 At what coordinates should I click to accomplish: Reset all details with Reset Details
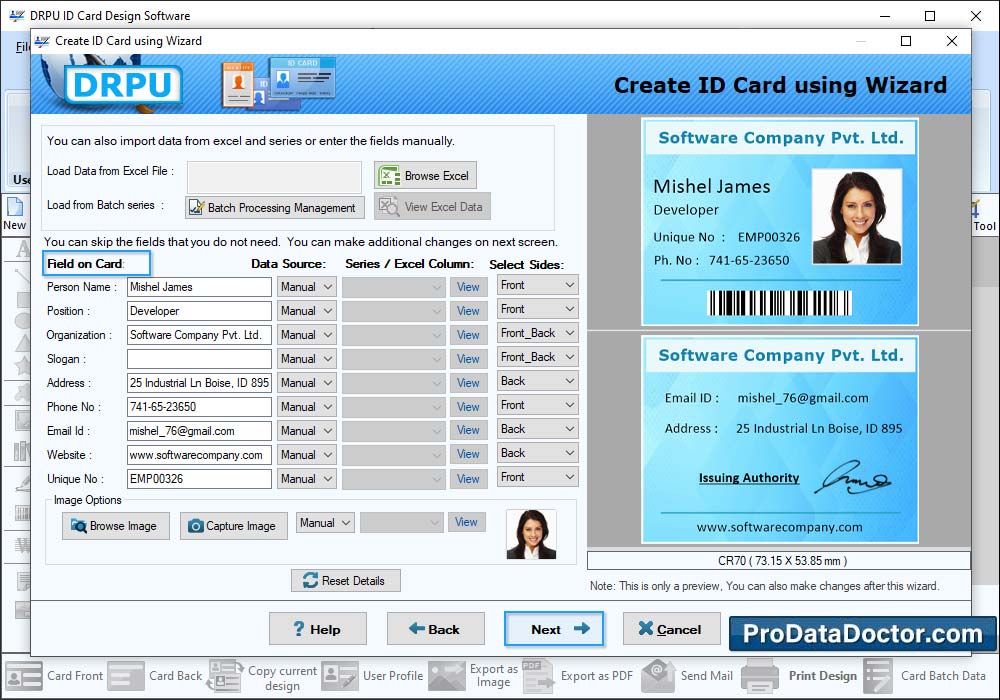(345, 581)
